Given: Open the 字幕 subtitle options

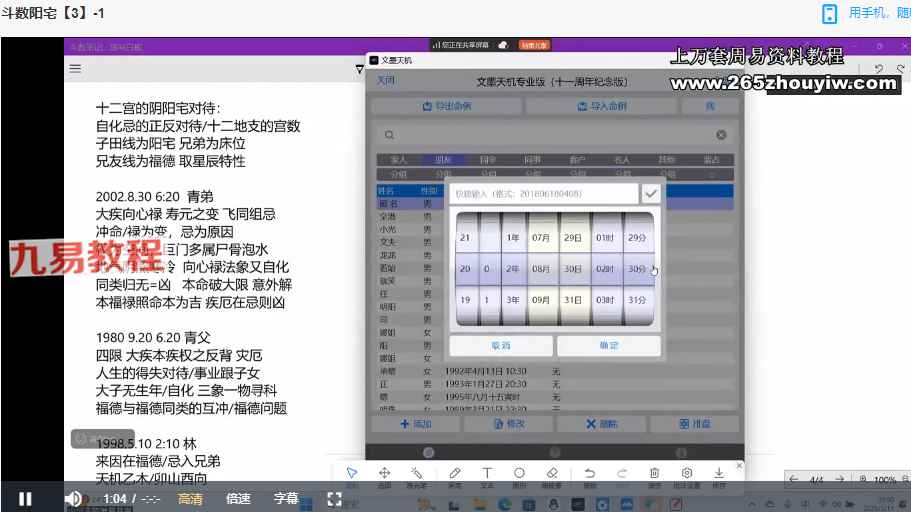Looking at the screenshot, I should (286, 498).
